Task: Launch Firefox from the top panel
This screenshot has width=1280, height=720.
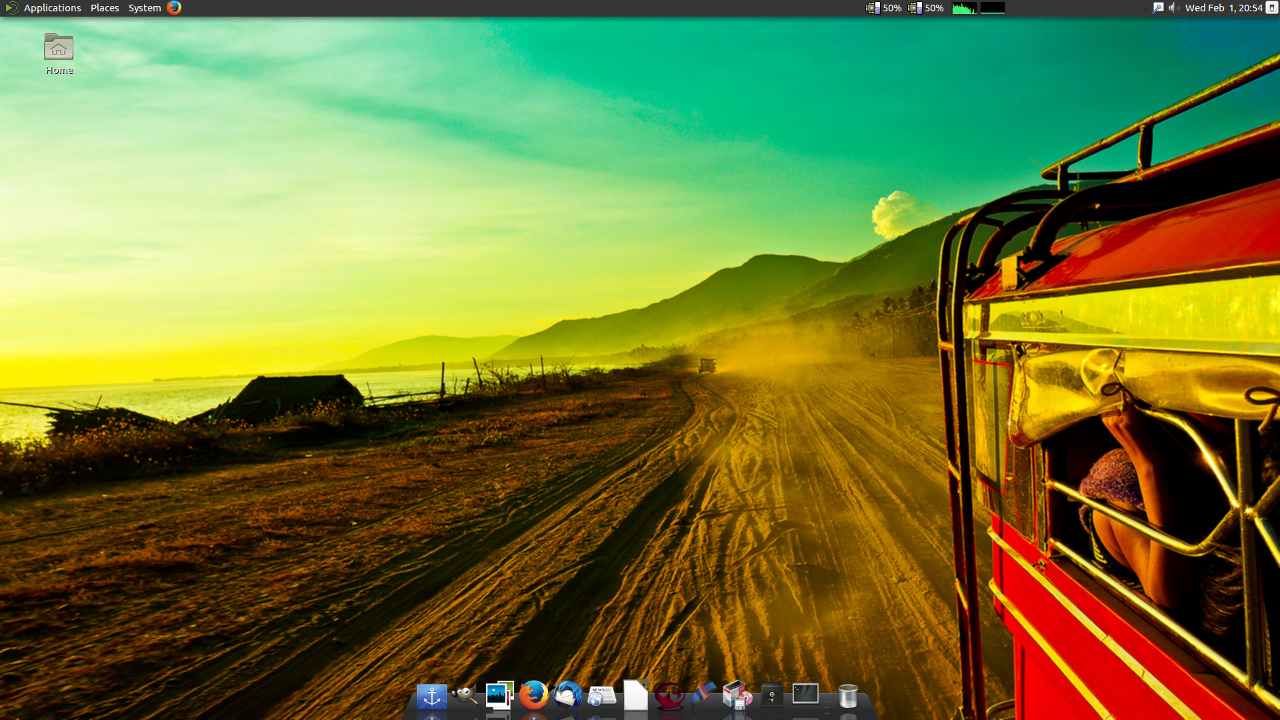Action: click(174, 8)
